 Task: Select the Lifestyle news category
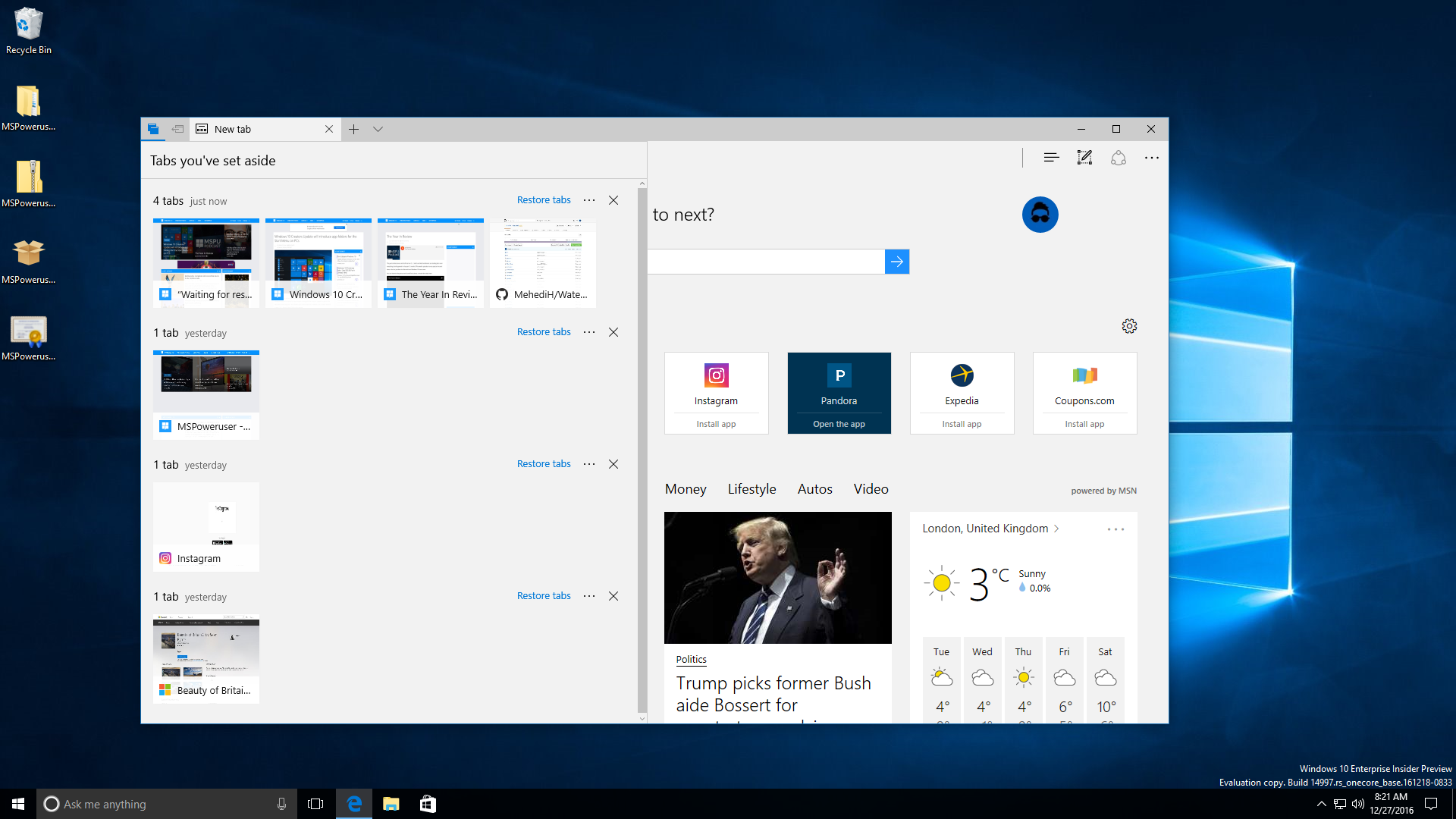point(752,489)
